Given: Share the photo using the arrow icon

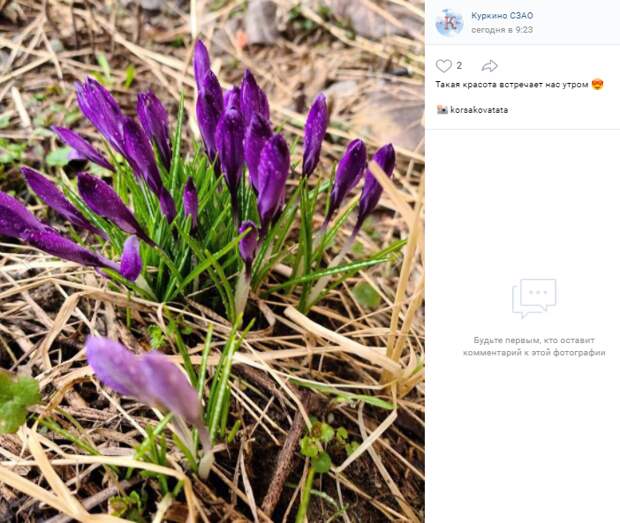Looking at the screenshot, I should point(489,66).
